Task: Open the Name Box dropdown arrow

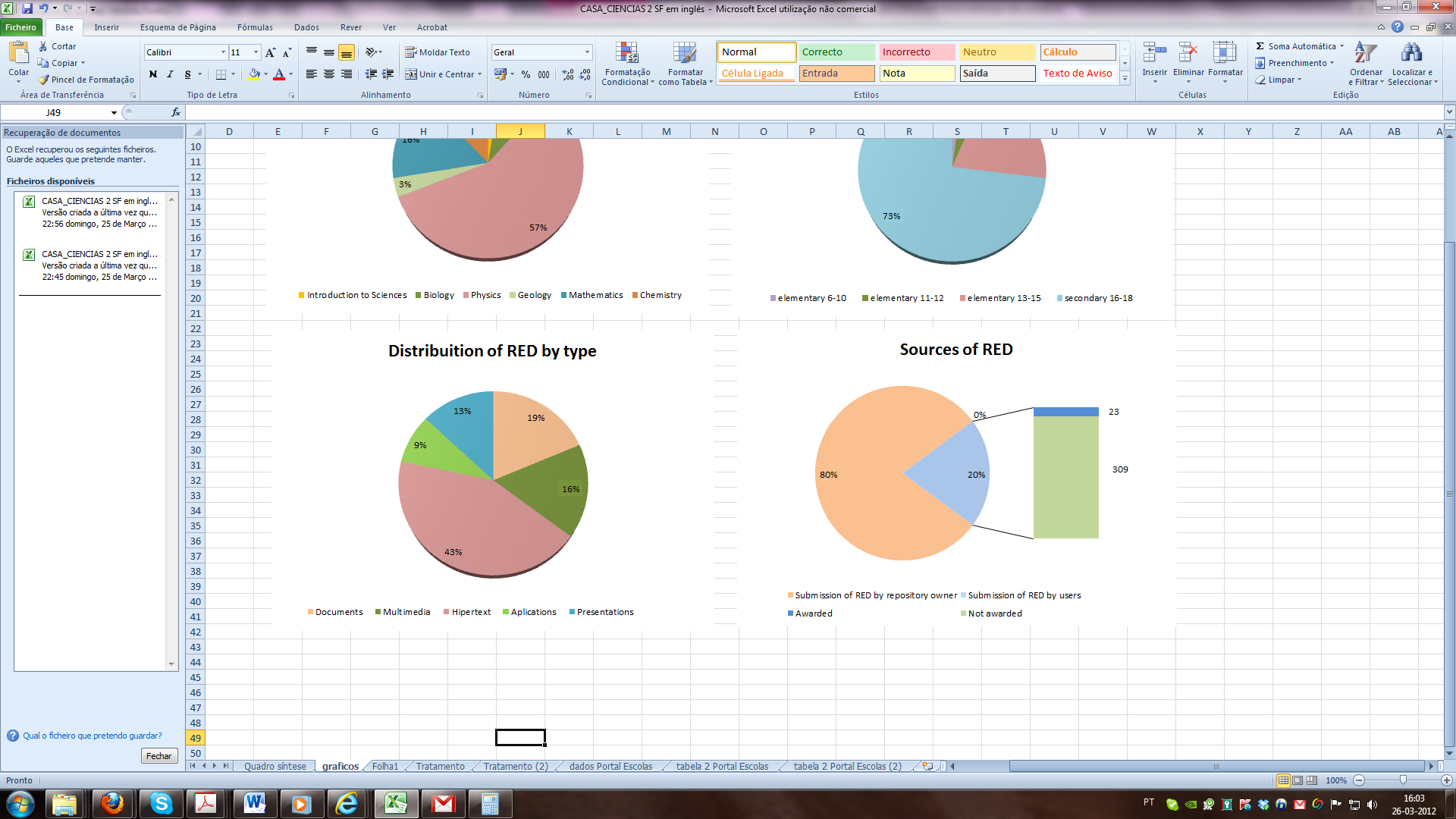Action: pyautogui.click(x=114, y=113)
